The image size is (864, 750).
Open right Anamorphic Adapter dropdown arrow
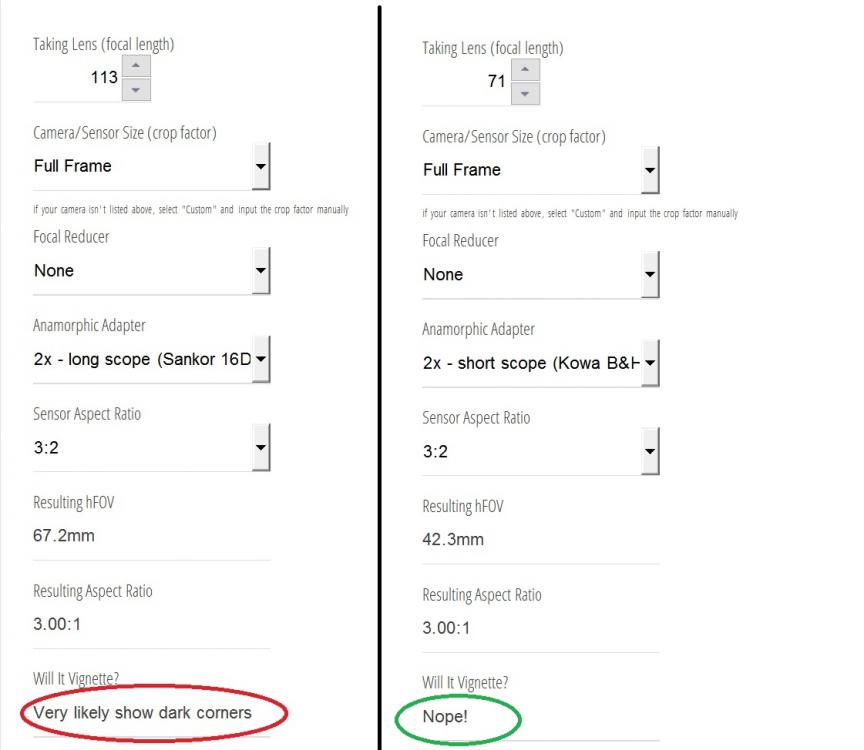point(650,363)
